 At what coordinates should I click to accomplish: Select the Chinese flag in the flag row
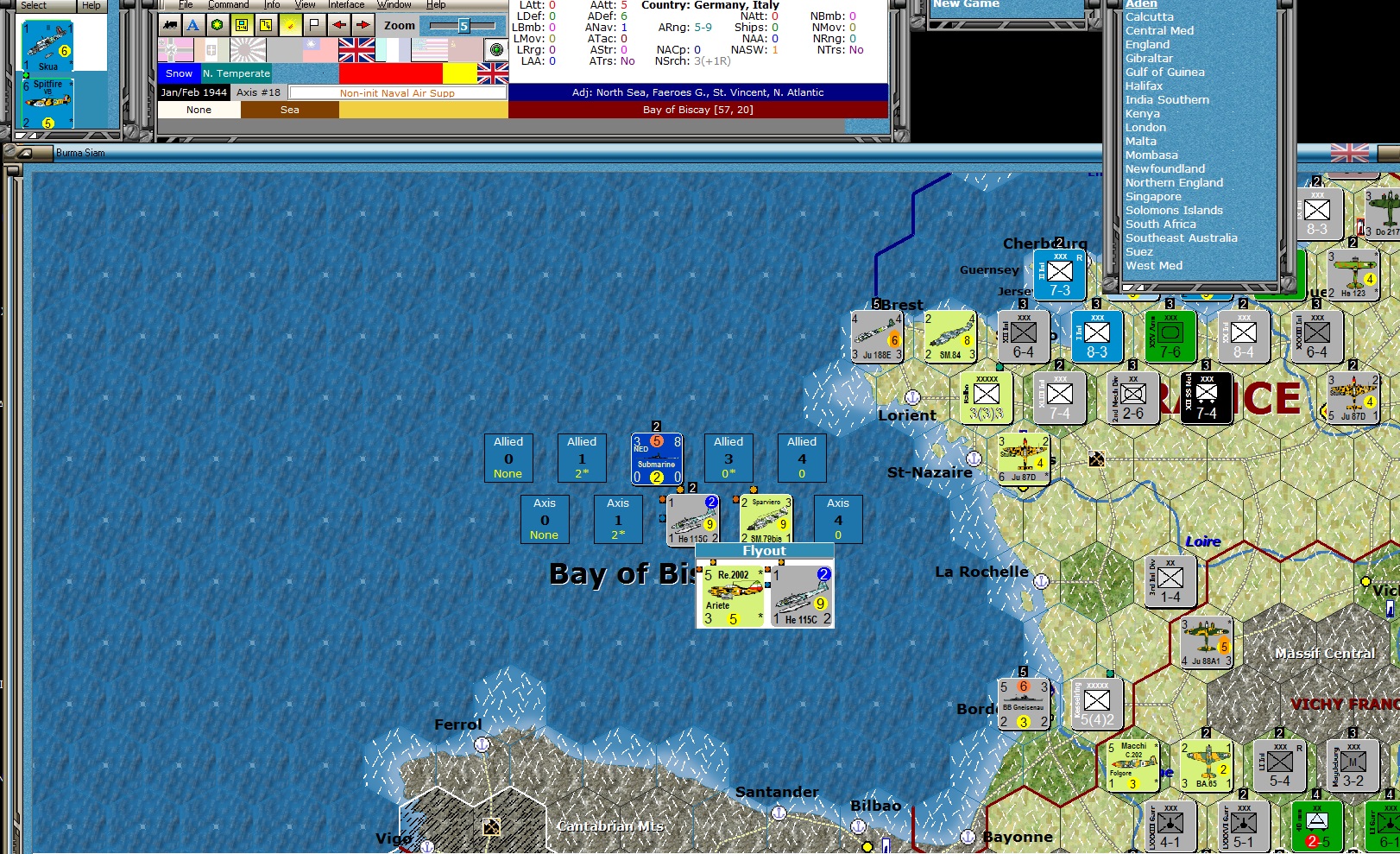coord(320,50)
